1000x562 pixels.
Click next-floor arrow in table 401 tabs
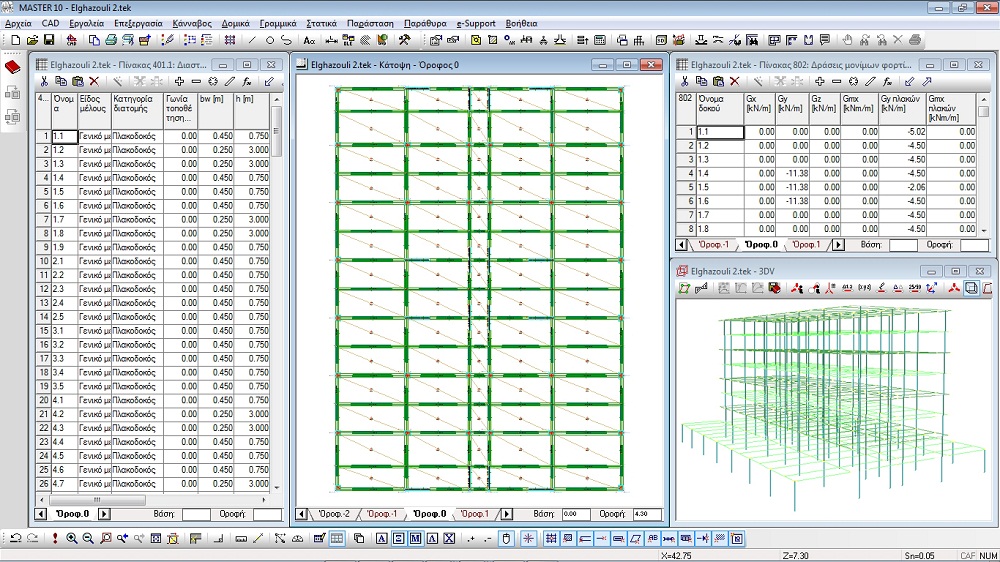point(105,514)
